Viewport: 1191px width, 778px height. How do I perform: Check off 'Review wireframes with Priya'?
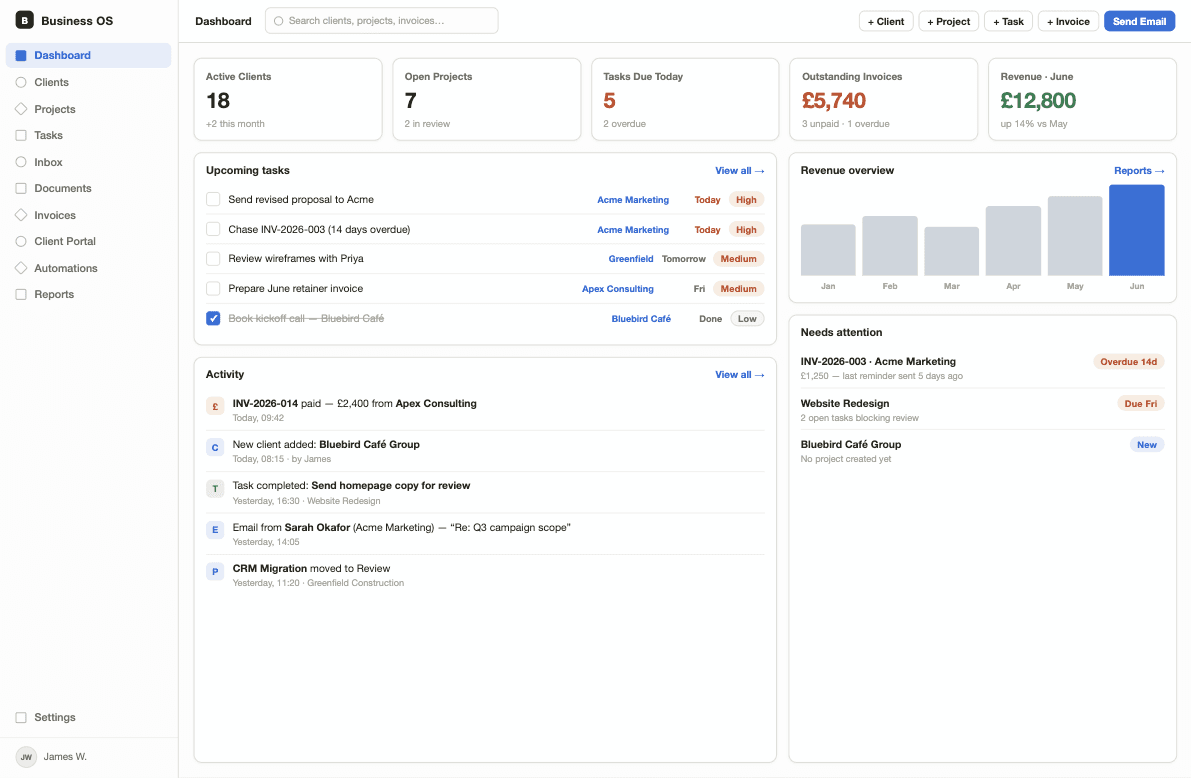click(x=213, y=258)
